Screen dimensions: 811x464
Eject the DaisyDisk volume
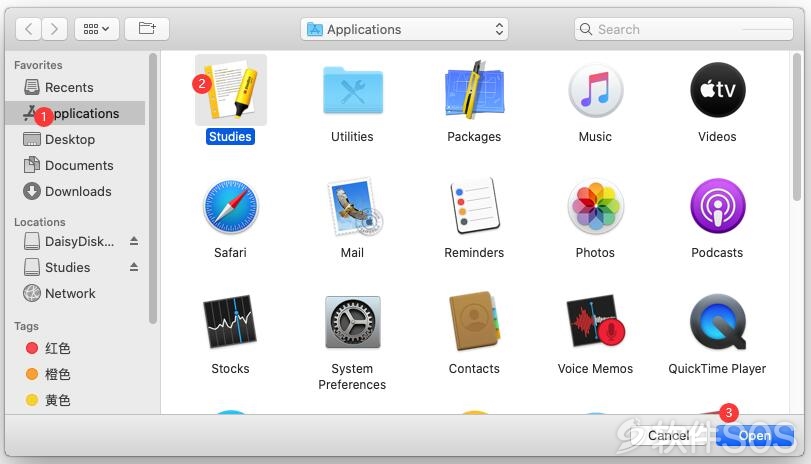(134, 241)
